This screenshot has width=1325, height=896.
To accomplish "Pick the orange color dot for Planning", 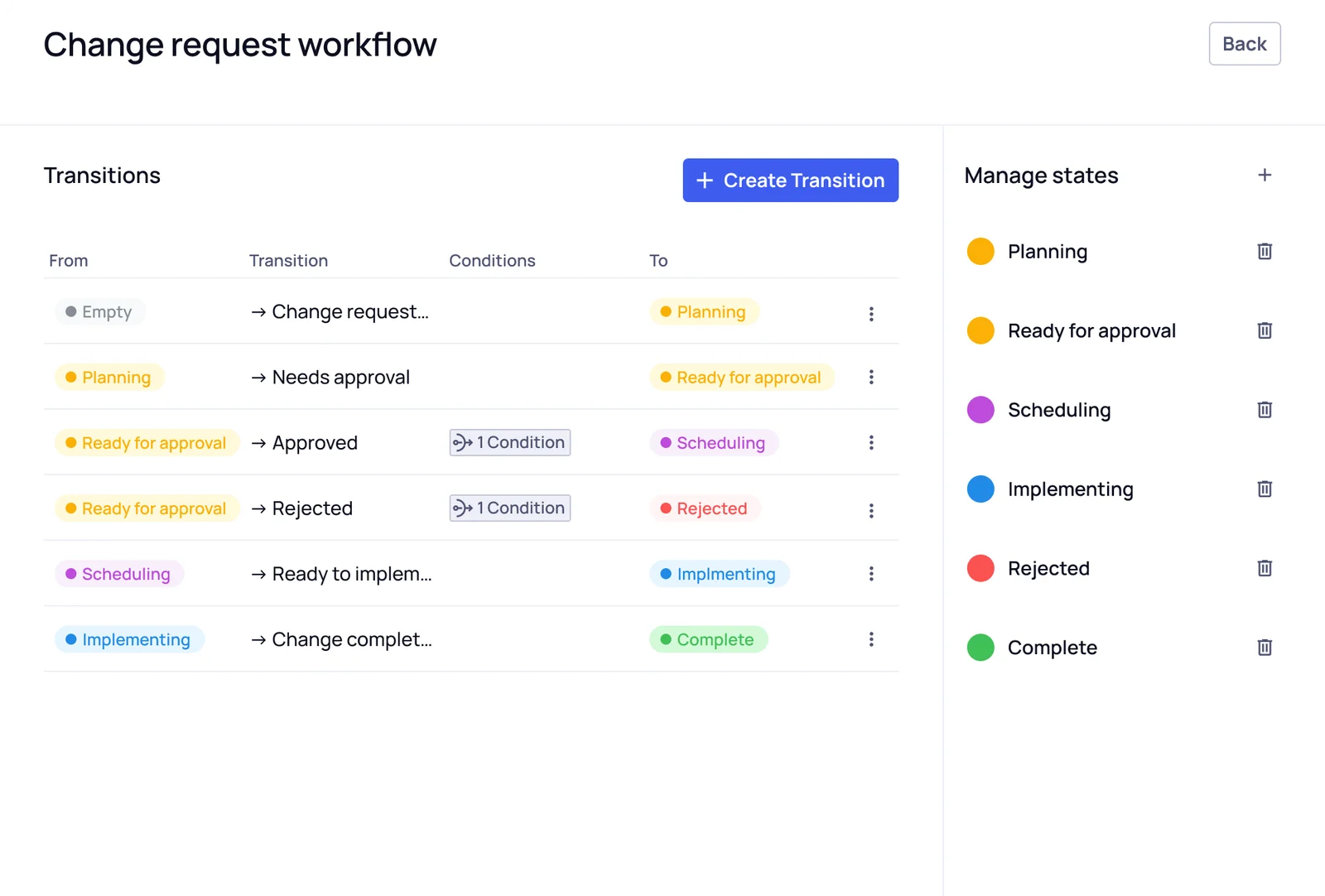I will [980, 251].
